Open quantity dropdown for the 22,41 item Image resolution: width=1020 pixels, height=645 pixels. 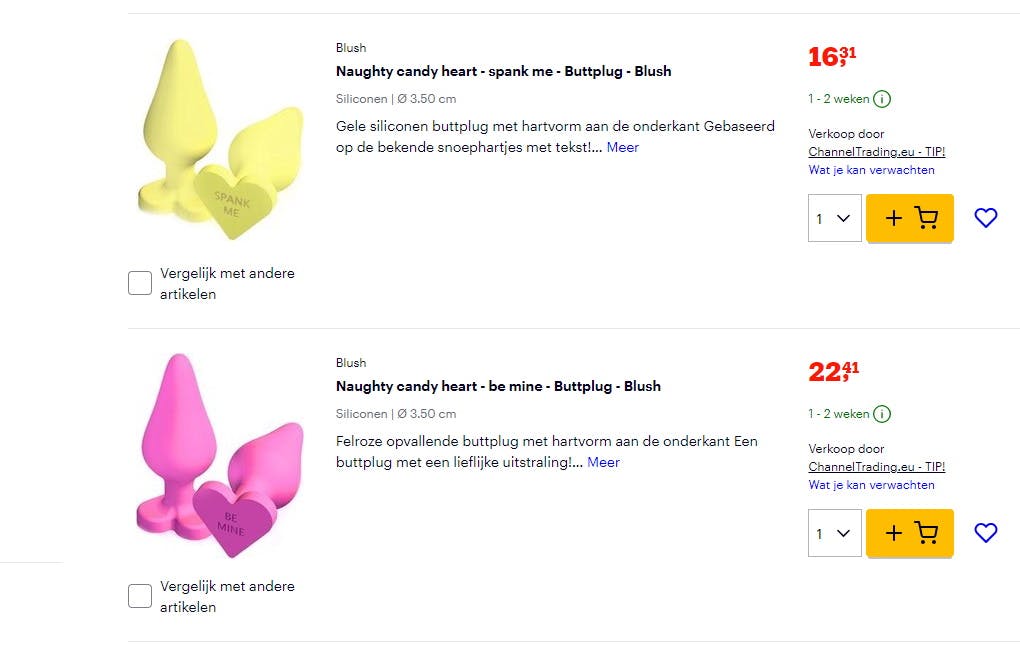click(x=834, y=533)
